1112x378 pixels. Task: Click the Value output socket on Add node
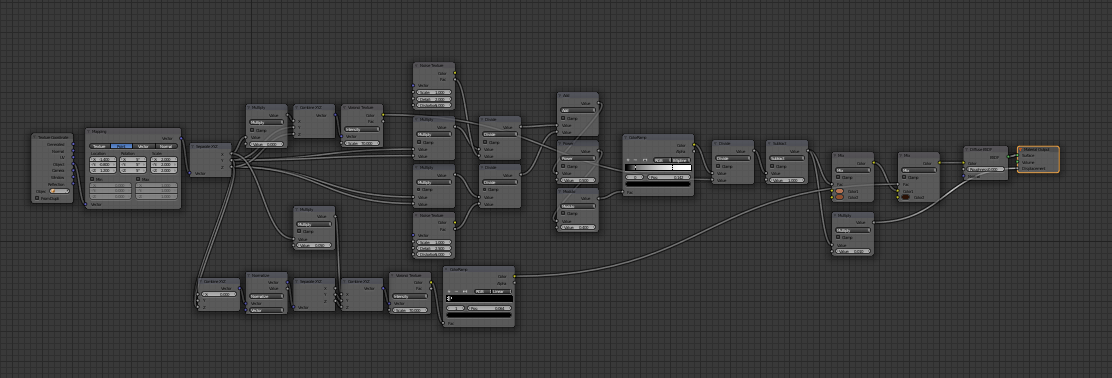click(599, 104)
